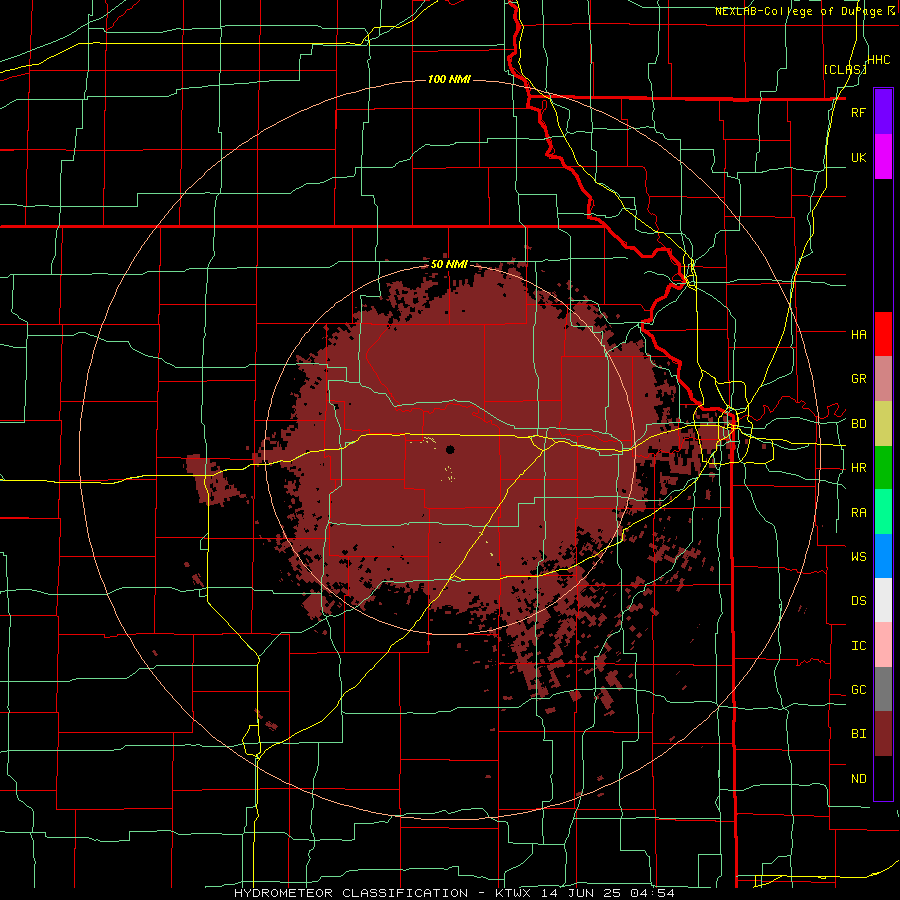Click the 14 JUN 25 date text
Viewport: 900px width, 900px height.
click(x=584, y=893)
